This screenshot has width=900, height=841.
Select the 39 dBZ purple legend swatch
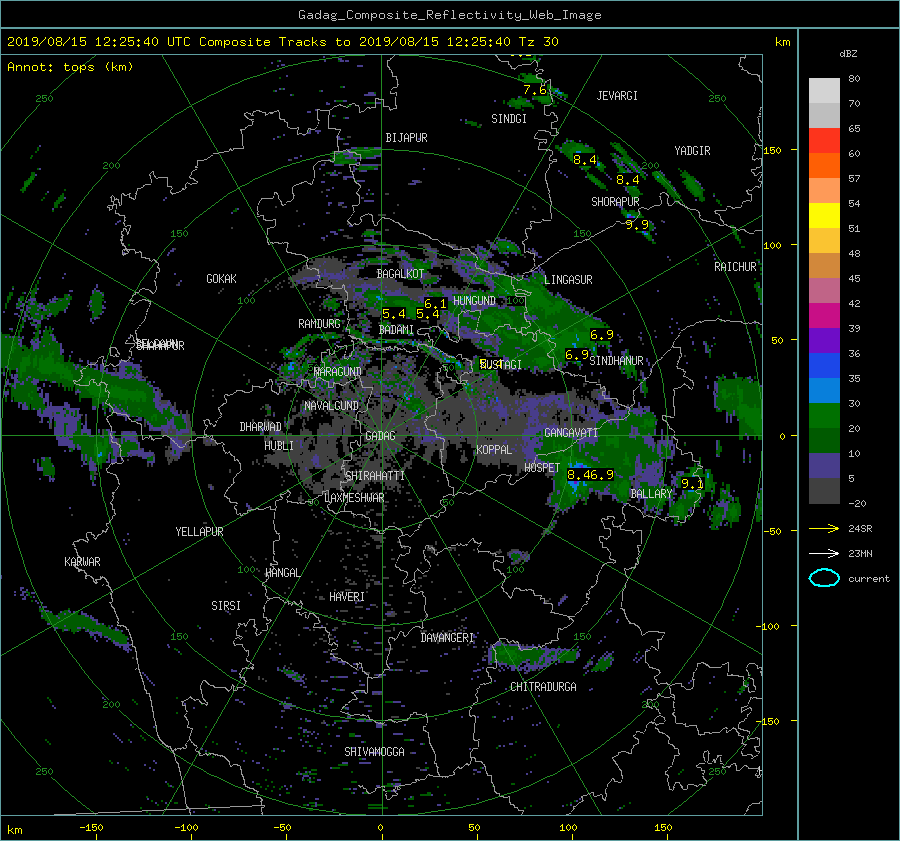pos(824,341)
